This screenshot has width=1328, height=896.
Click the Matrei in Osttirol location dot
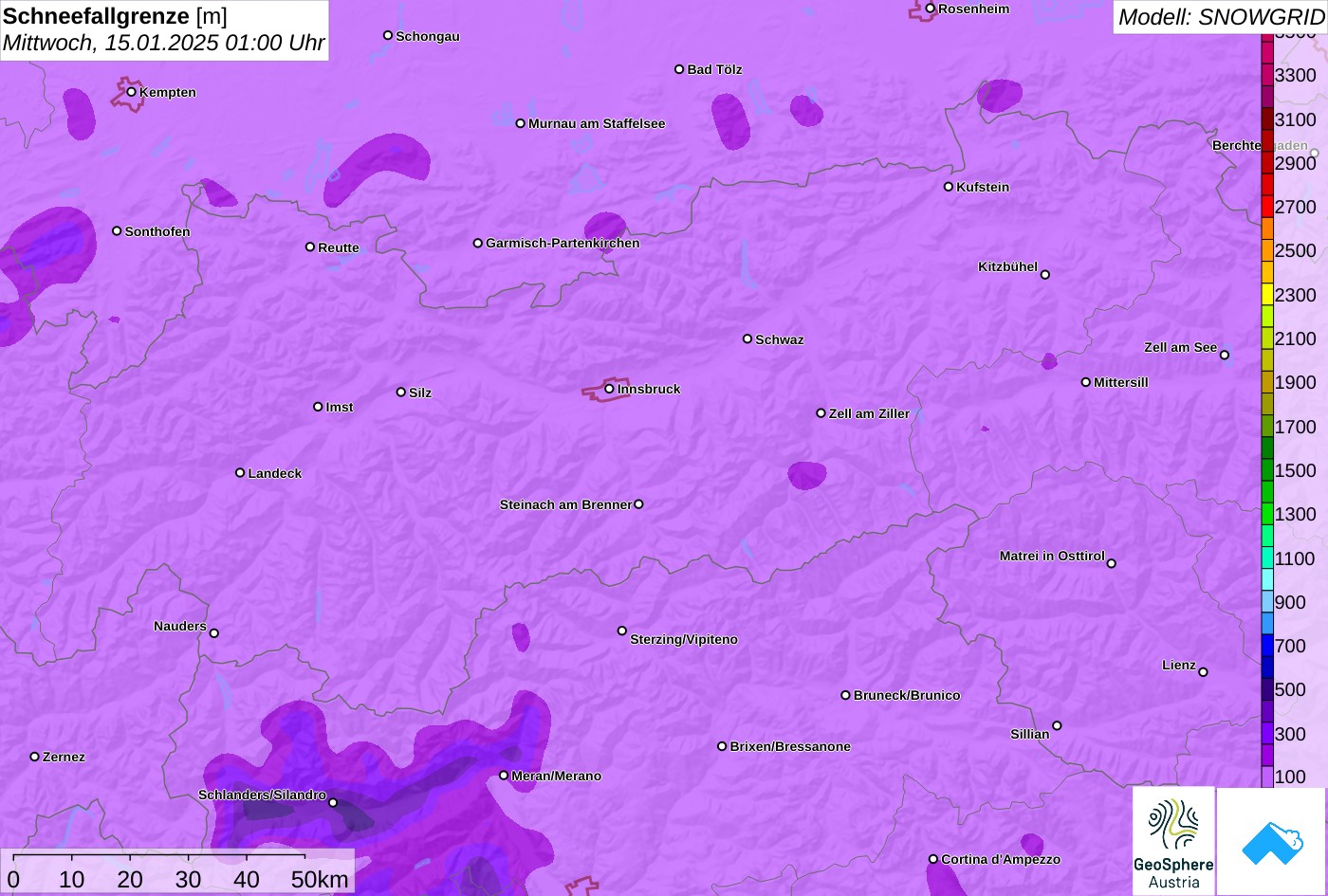coord(1112,563)
